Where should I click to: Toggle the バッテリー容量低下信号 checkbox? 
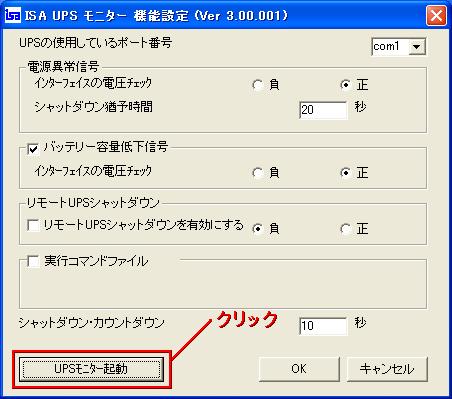click(x=33, y=149)
